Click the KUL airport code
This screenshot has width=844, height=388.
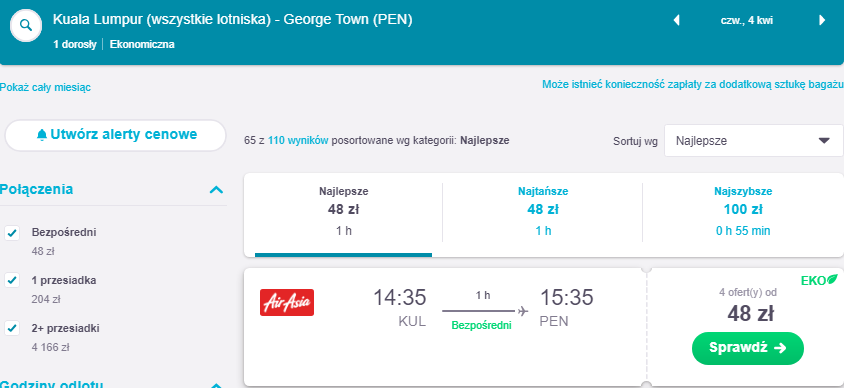(x=412, y=322)
